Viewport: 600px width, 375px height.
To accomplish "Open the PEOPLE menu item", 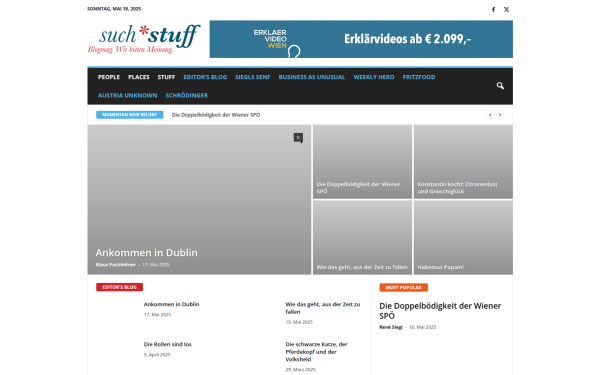I will (x=109, y=77).
